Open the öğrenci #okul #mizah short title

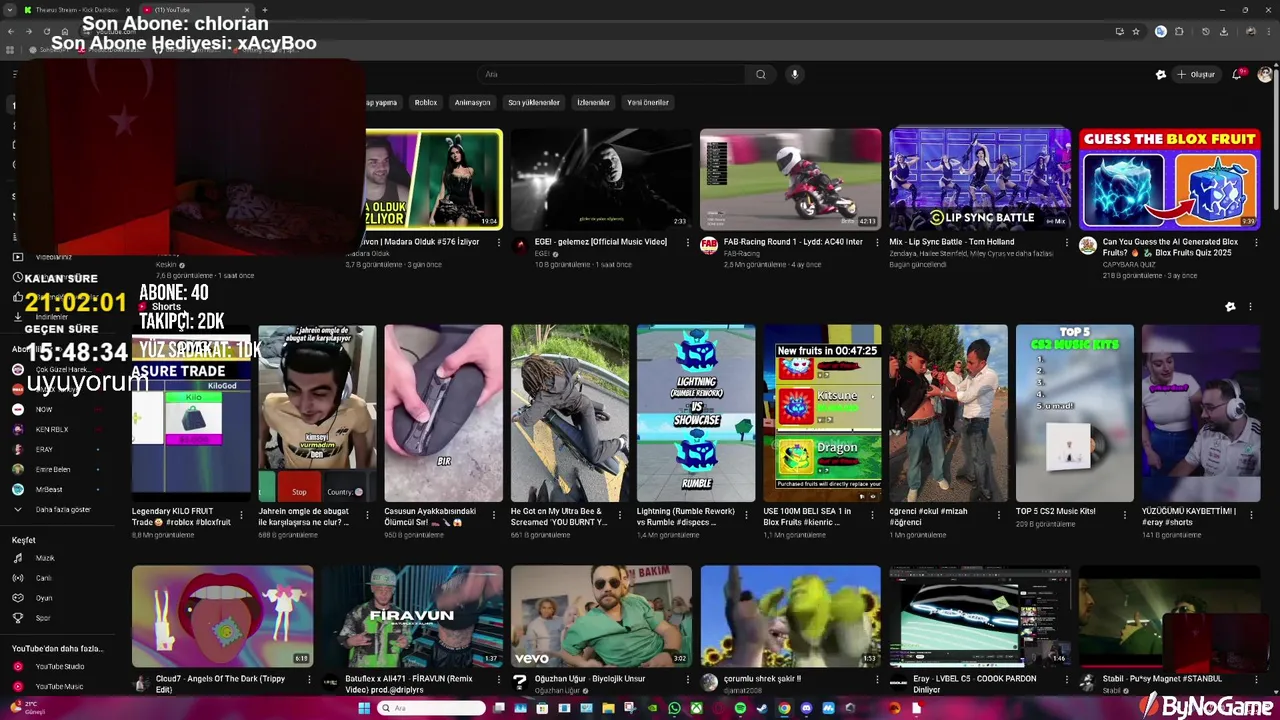(929, 516)
